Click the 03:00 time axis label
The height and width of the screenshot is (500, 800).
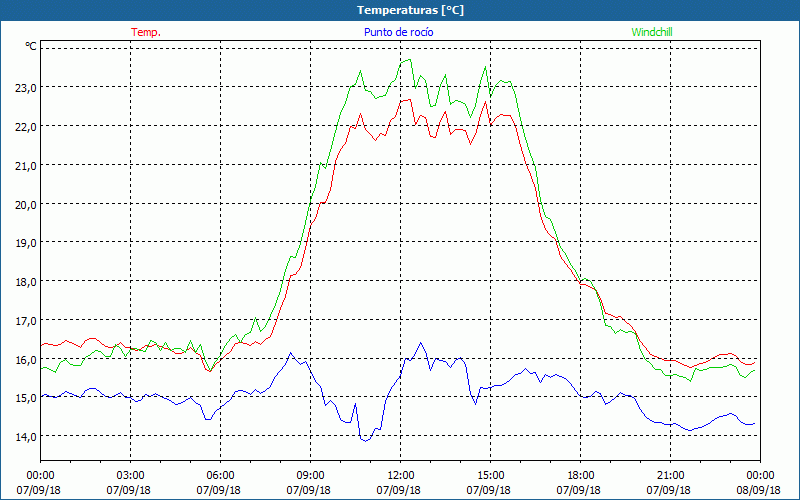point(130,476)
